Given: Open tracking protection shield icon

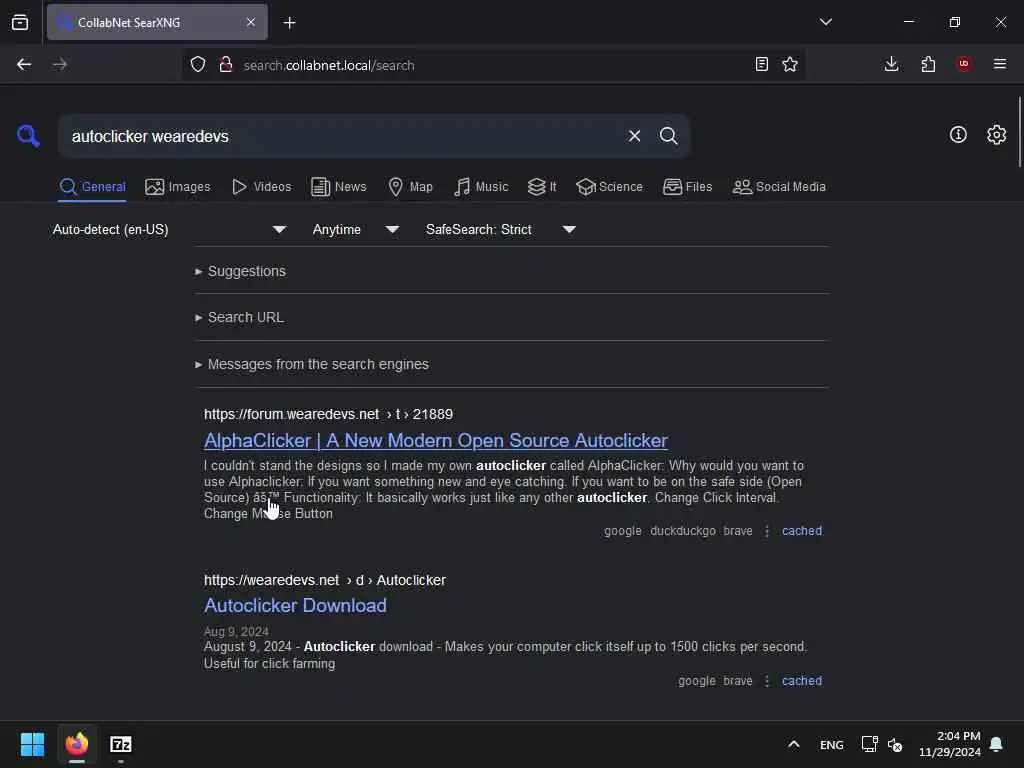Looking at the screenshot, I should point(198,65).
